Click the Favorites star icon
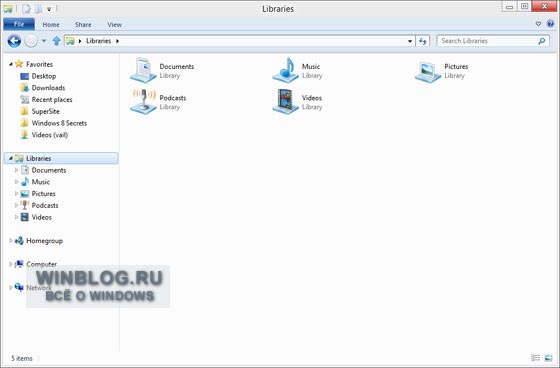Viewport: 560px width, 368px height. coord(19,64)
